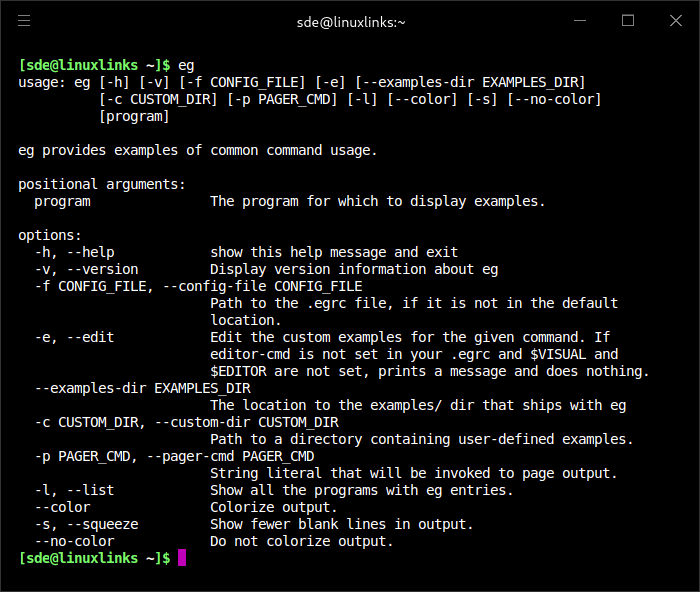Click the '-h, --help' option text
Viewport: 700px width, 592px height.
[74, 252]
